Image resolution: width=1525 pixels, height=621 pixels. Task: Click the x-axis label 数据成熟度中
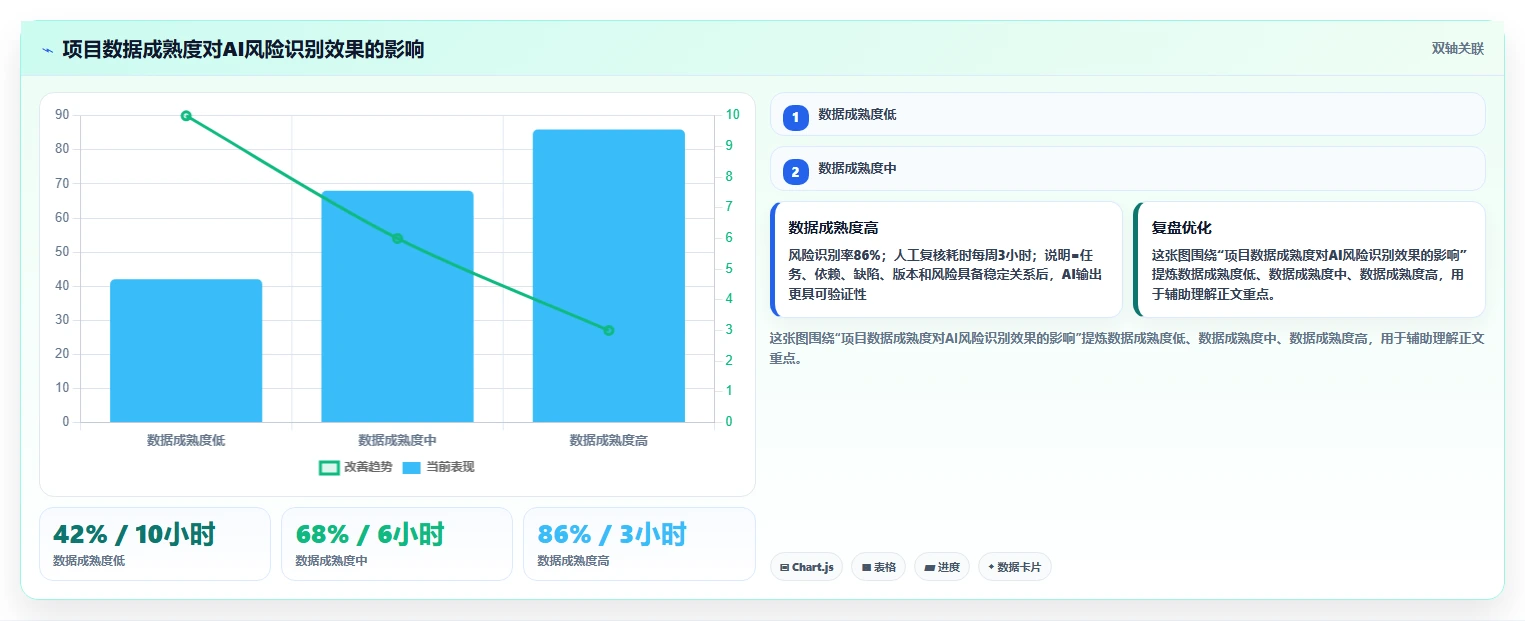[x=397, y=440]
